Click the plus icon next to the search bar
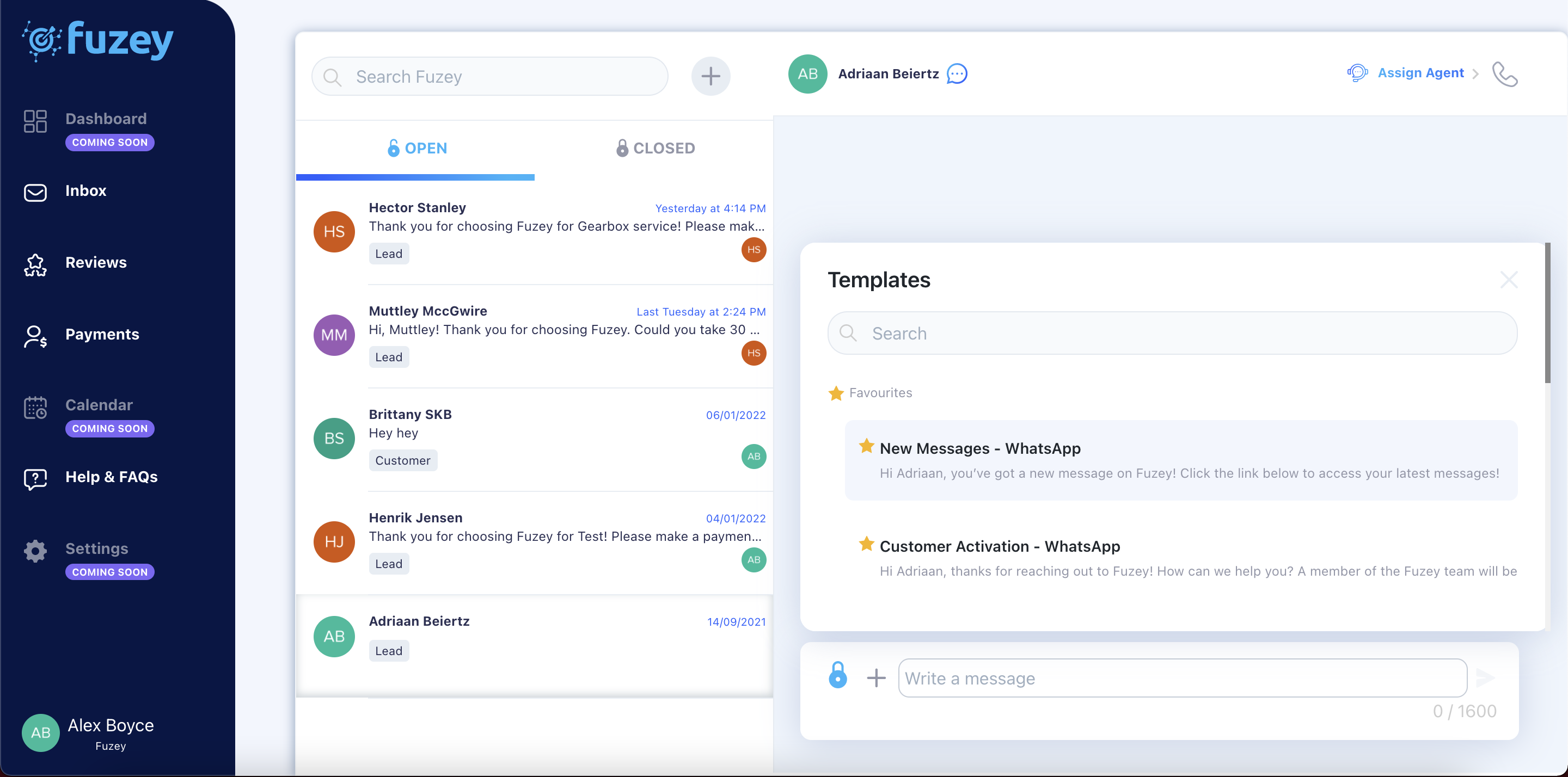This screenshot has width=1568, height=777. 710,76
